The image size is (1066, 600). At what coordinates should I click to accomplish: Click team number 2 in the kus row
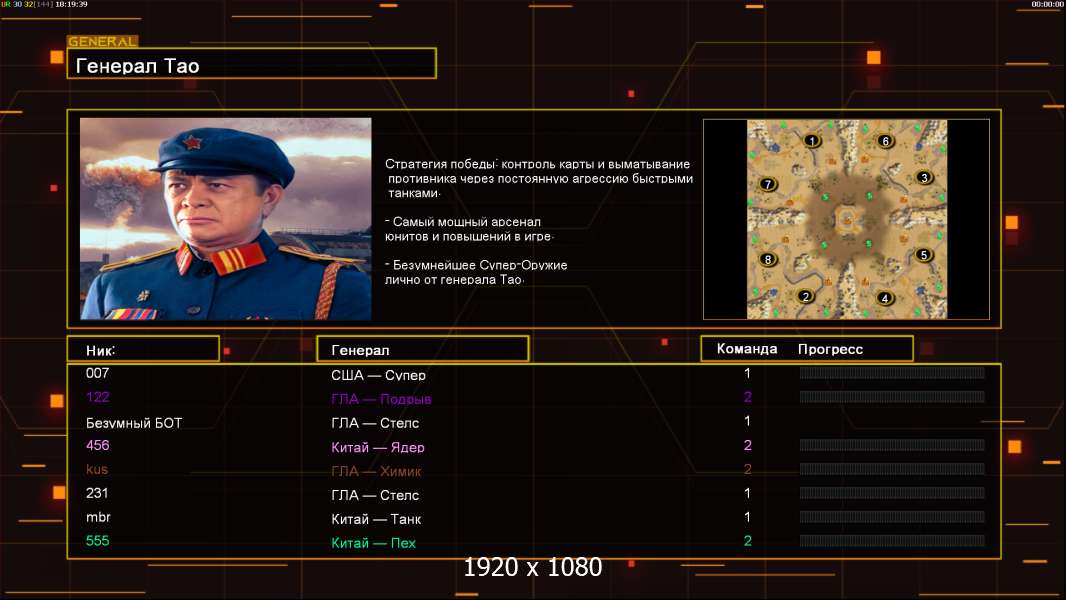click(747, 469)
